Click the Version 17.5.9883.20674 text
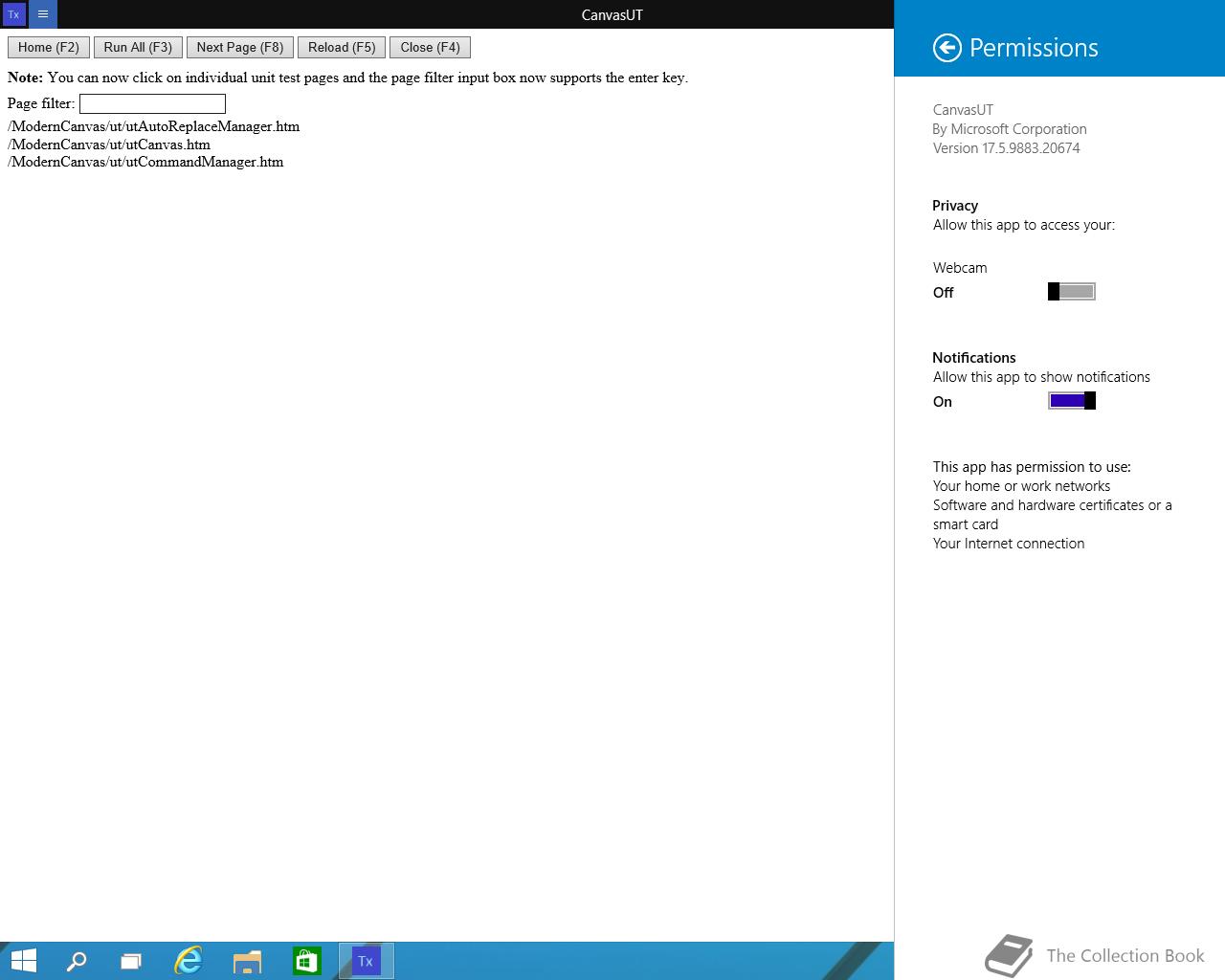The height and width of the screenshot is (980, 1225). point(1007,148)
